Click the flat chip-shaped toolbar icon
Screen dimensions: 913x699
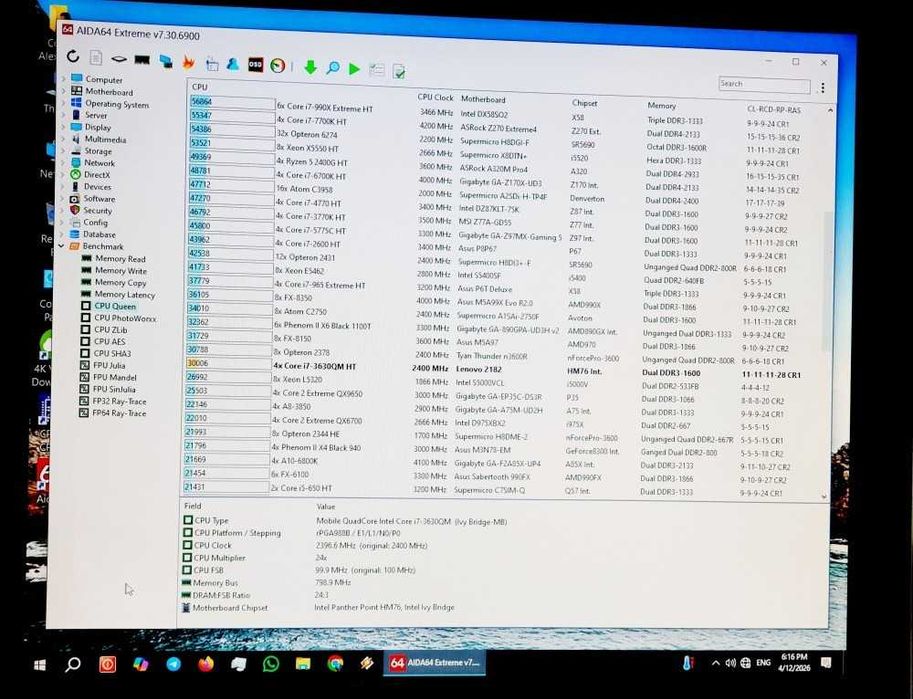point(119,59)
